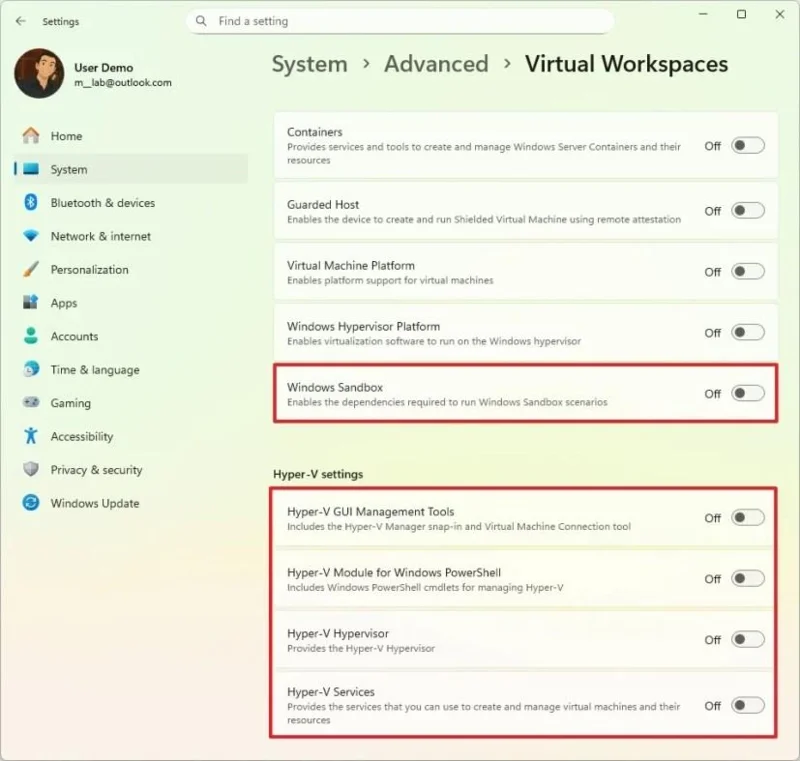
Task: Click the Apps icon in sidebar
Action: (x=31, y=302)
